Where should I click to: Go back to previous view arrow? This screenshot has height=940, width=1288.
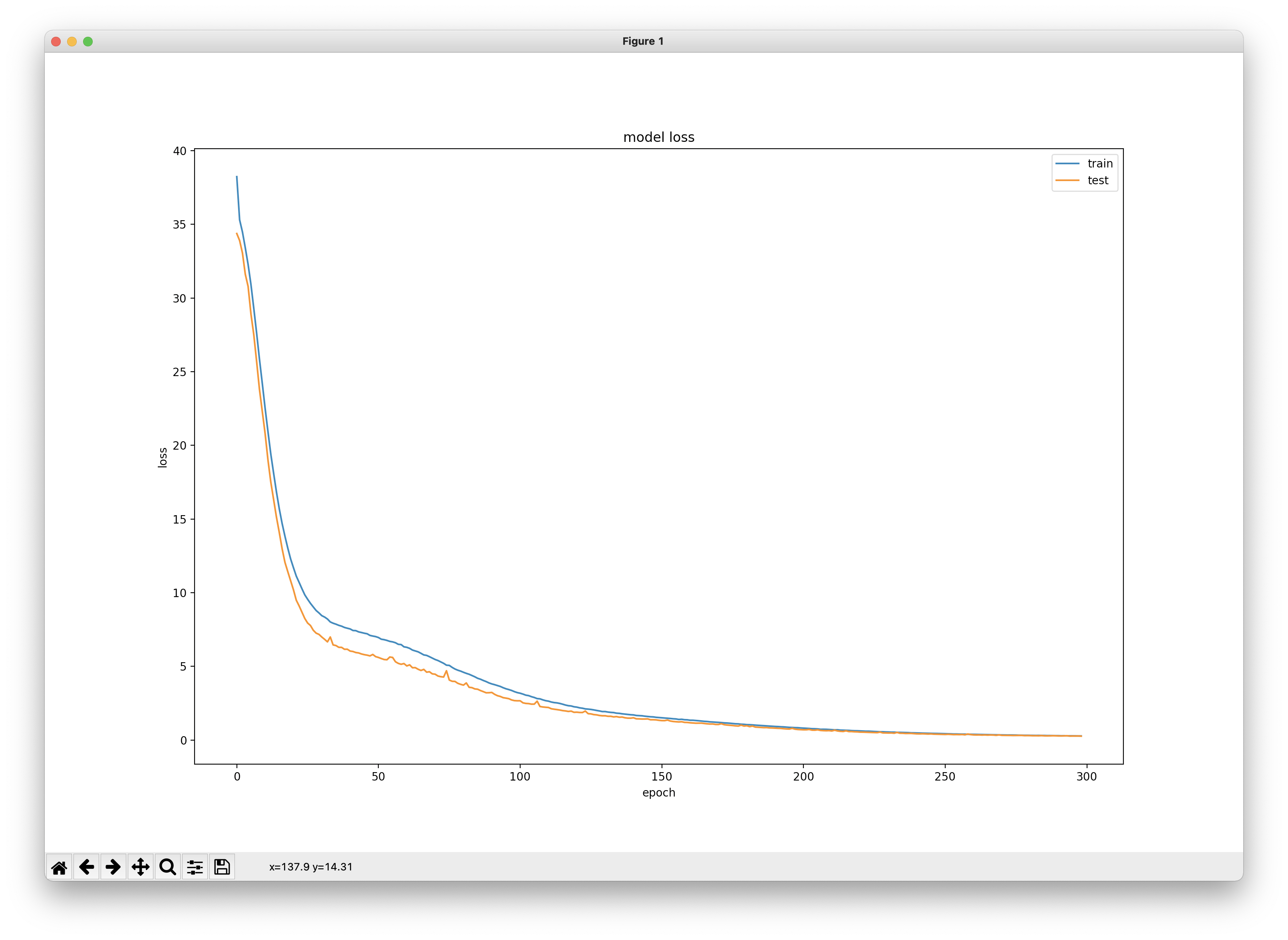tap(86, 867)
